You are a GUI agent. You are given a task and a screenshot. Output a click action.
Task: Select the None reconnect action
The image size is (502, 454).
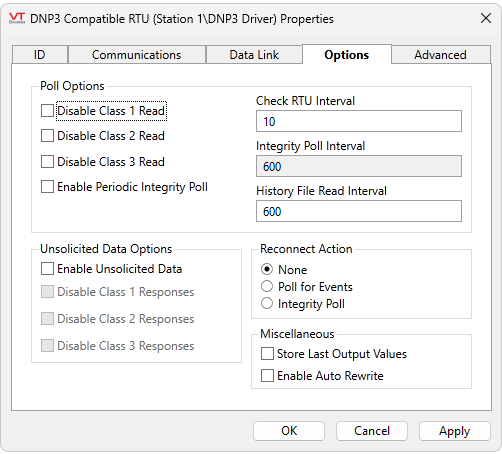pyautogui.click(x=267, y=269)
